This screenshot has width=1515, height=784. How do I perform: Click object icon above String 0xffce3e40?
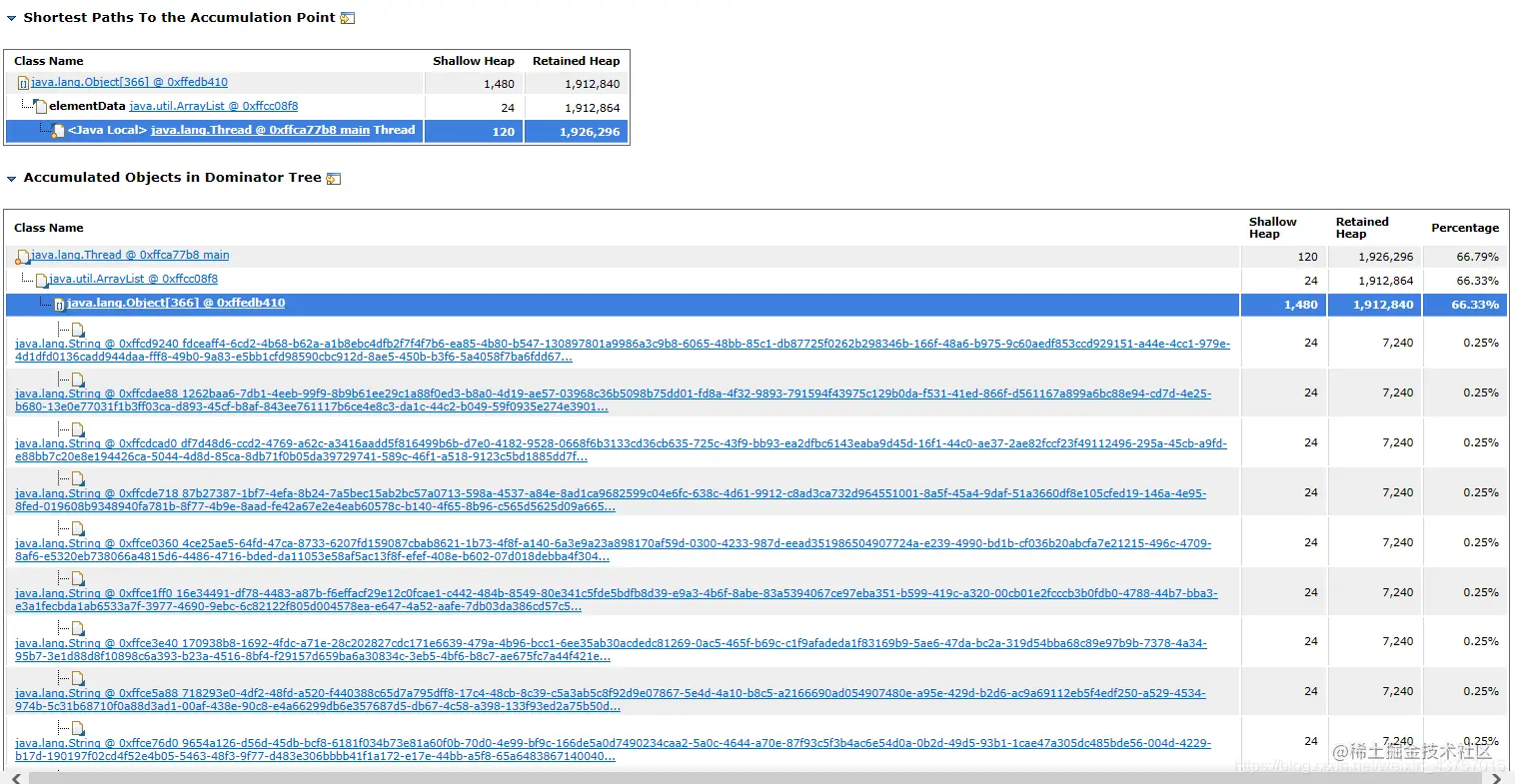click(x=78, y=629)
